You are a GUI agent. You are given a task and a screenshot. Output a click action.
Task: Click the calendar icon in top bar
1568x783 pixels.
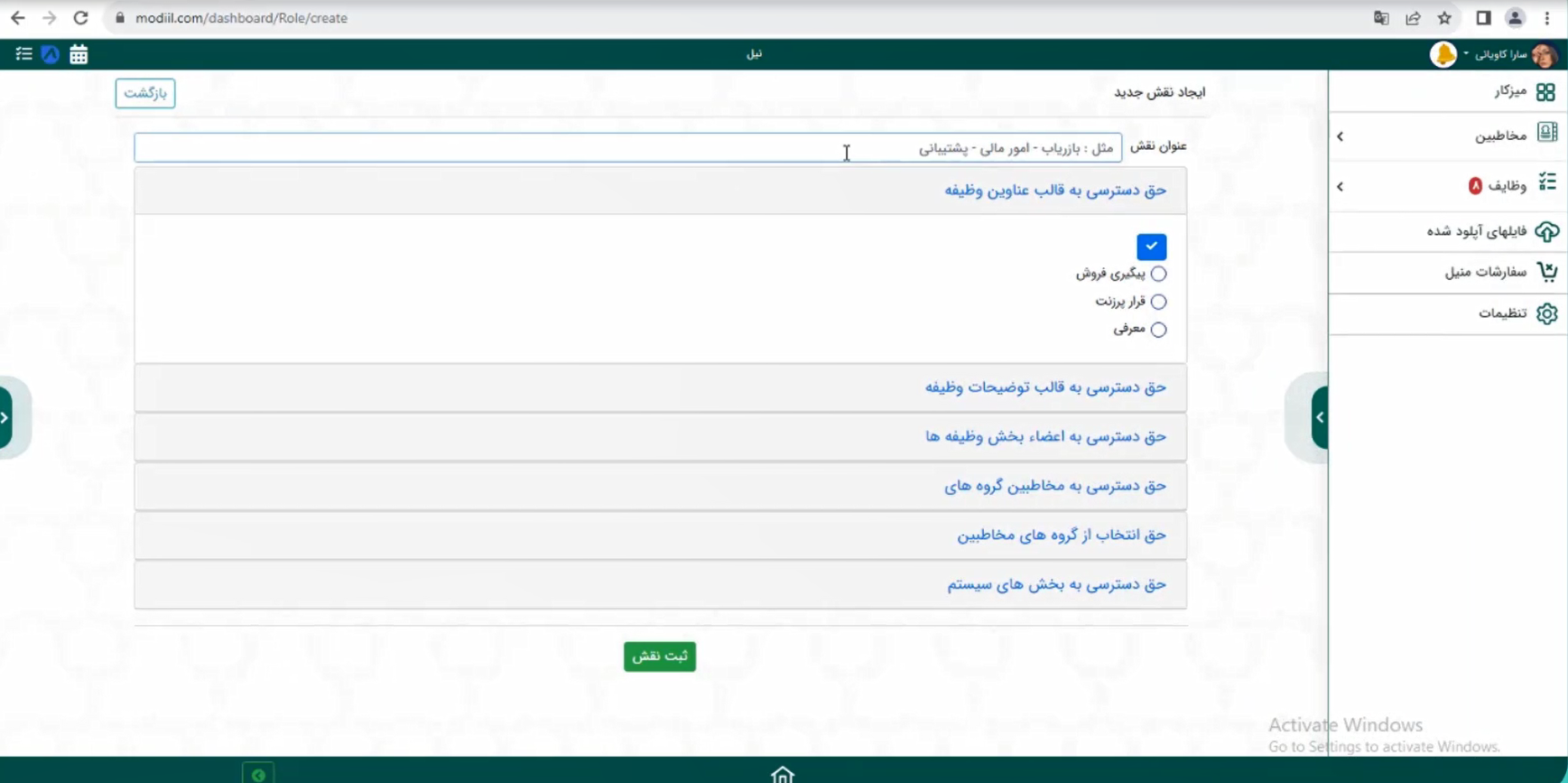click(x=79, y=54)
